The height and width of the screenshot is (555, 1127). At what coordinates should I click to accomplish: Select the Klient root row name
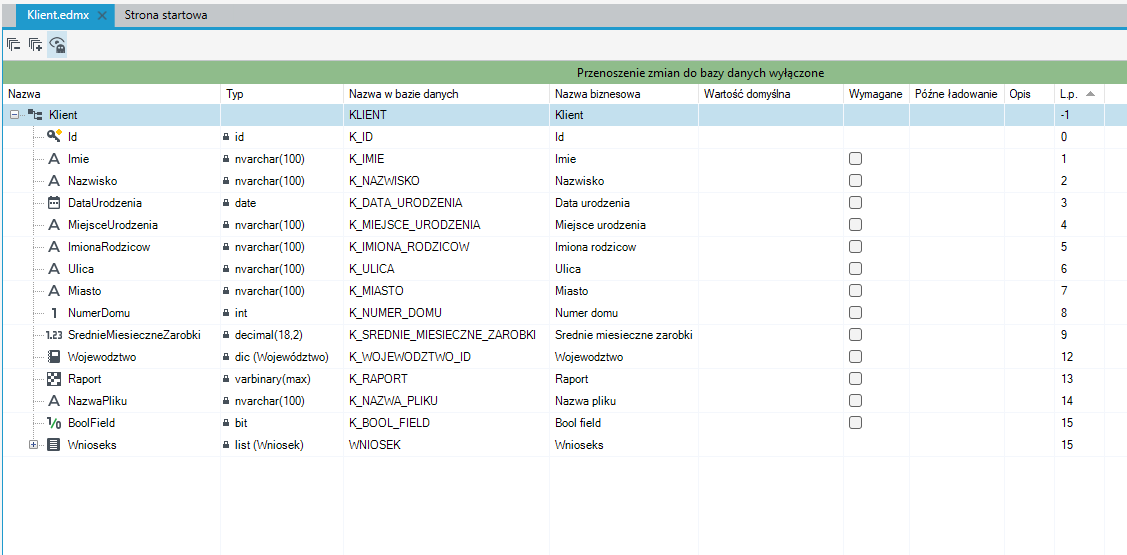pyautogui.click(x=63, y=115)
